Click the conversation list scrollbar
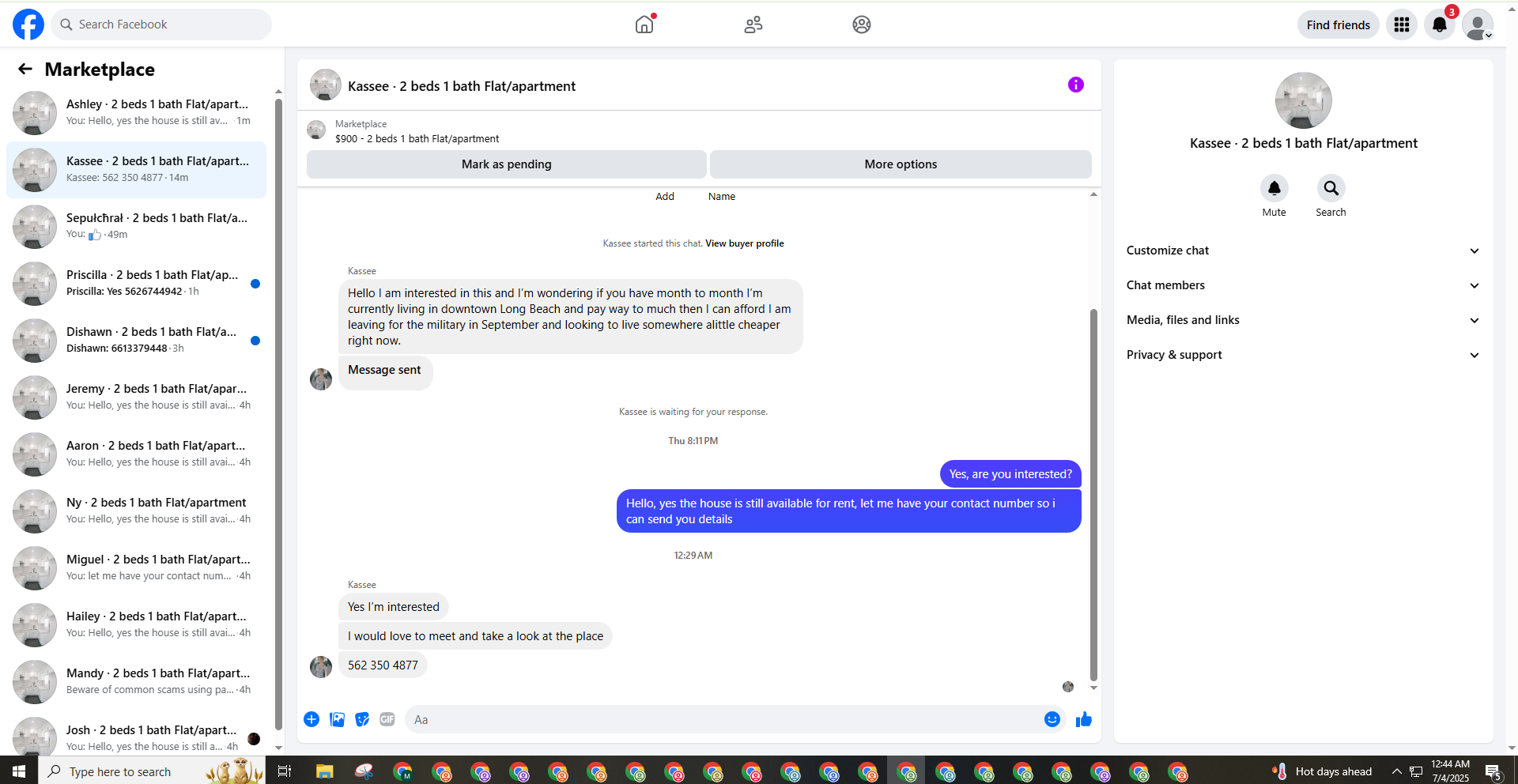The width and height of the screenshot is (1518, 784). coord(278,415)
